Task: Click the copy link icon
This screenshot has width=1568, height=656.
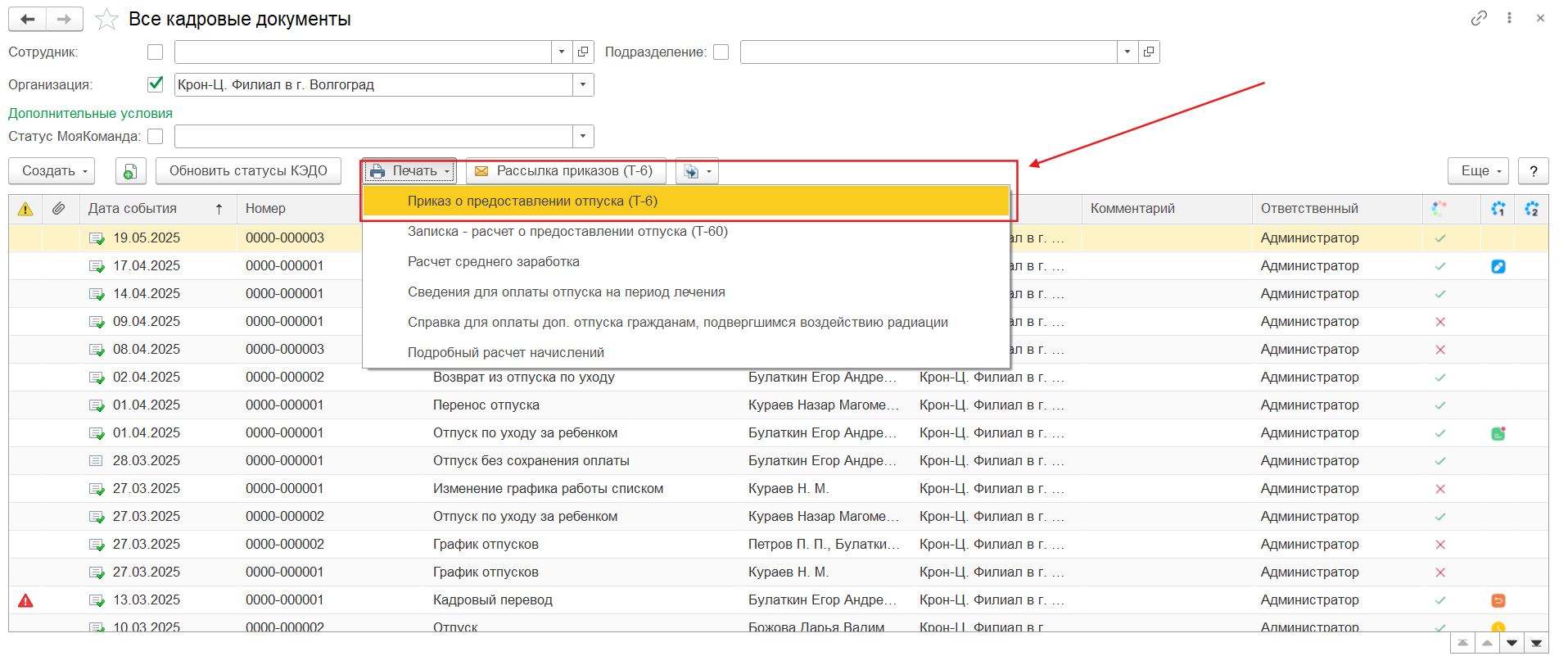Action: point(1478,18)
